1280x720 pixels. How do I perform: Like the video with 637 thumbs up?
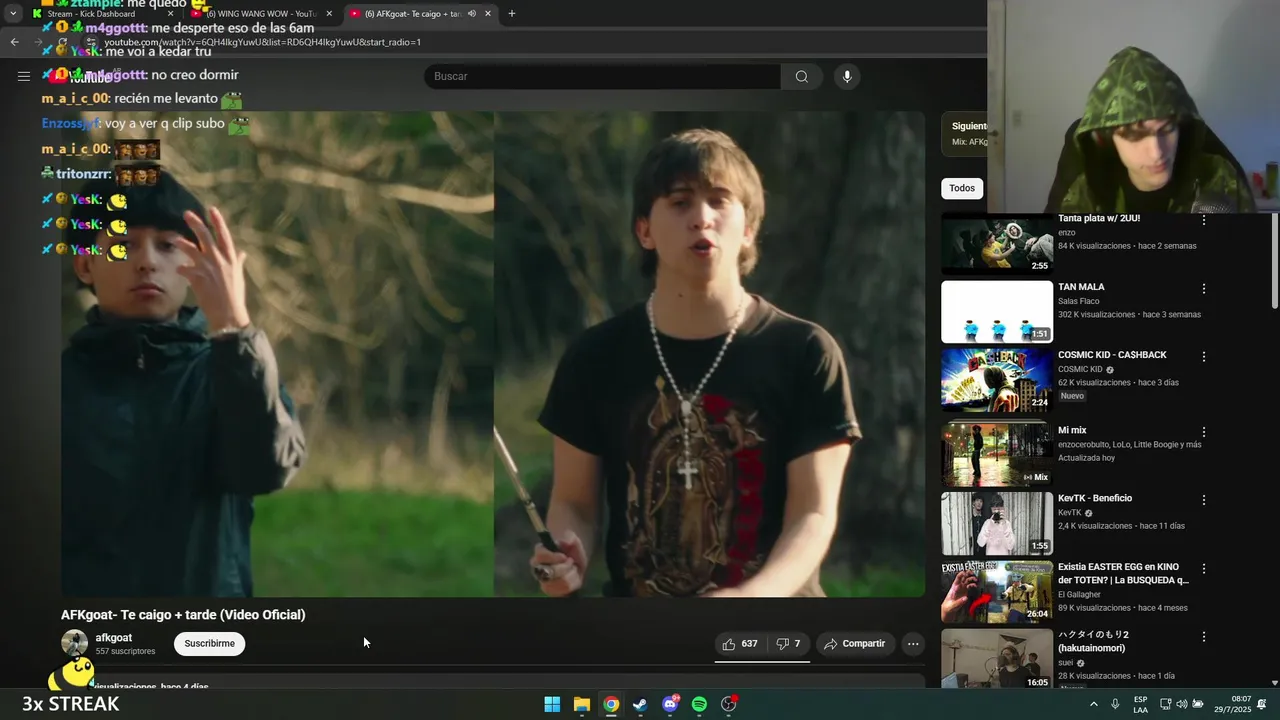tap(740, 644)
